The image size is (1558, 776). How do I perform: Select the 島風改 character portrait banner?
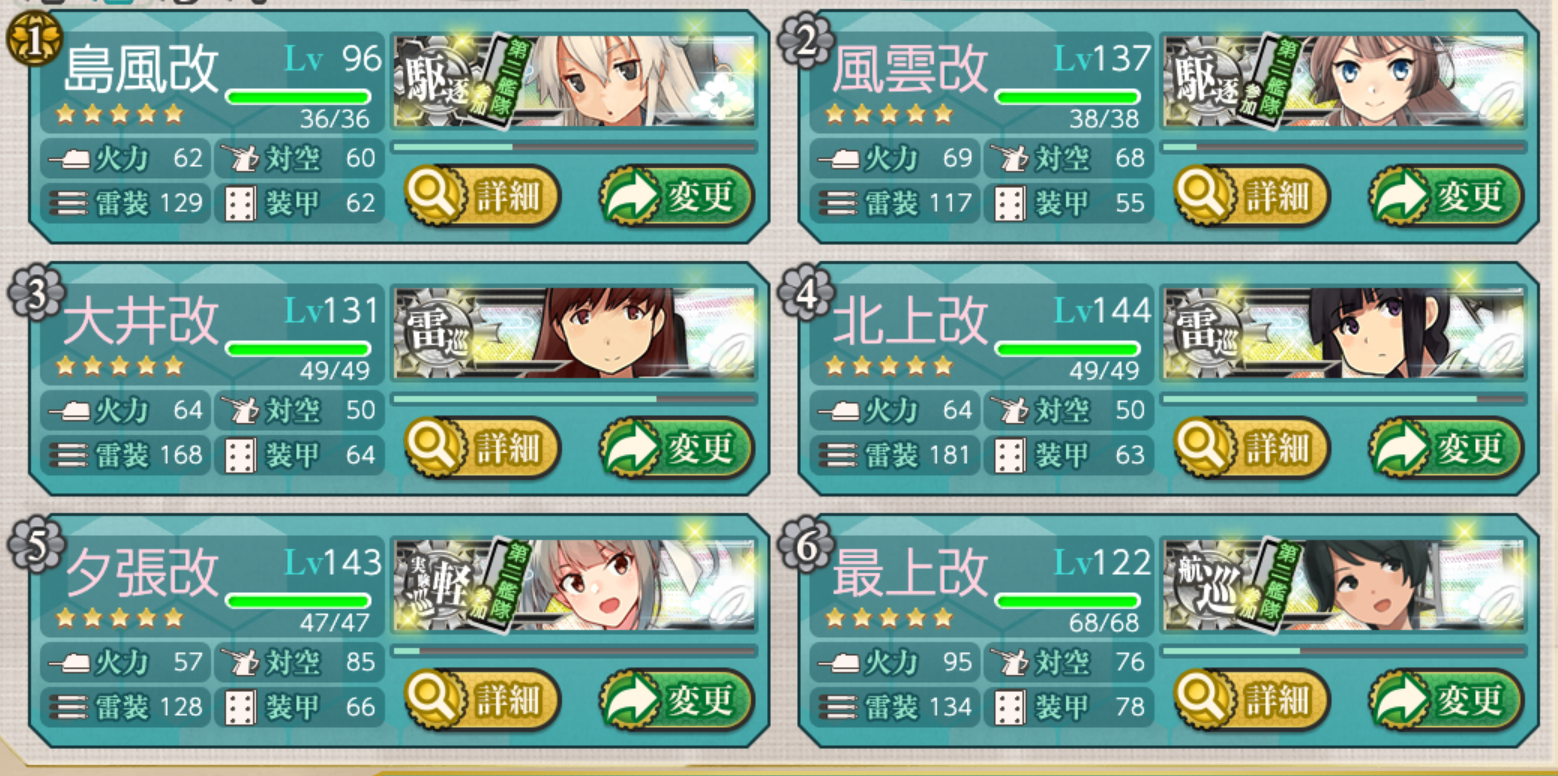pyautogui.click(x=574, y=82)
